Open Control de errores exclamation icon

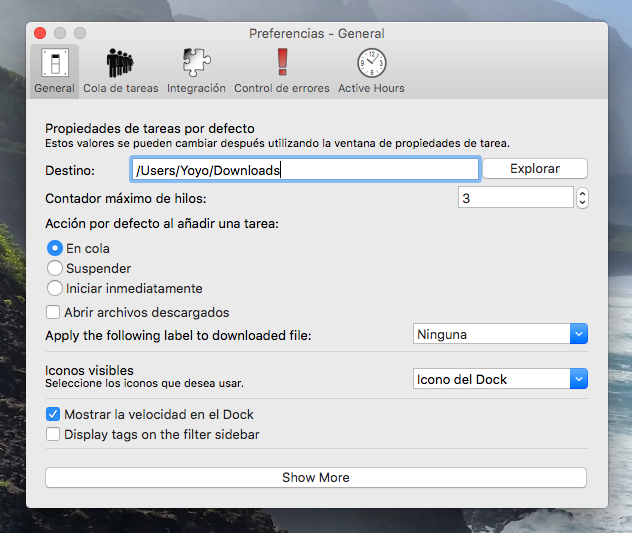pyautogui.click(x=281, y=64)
